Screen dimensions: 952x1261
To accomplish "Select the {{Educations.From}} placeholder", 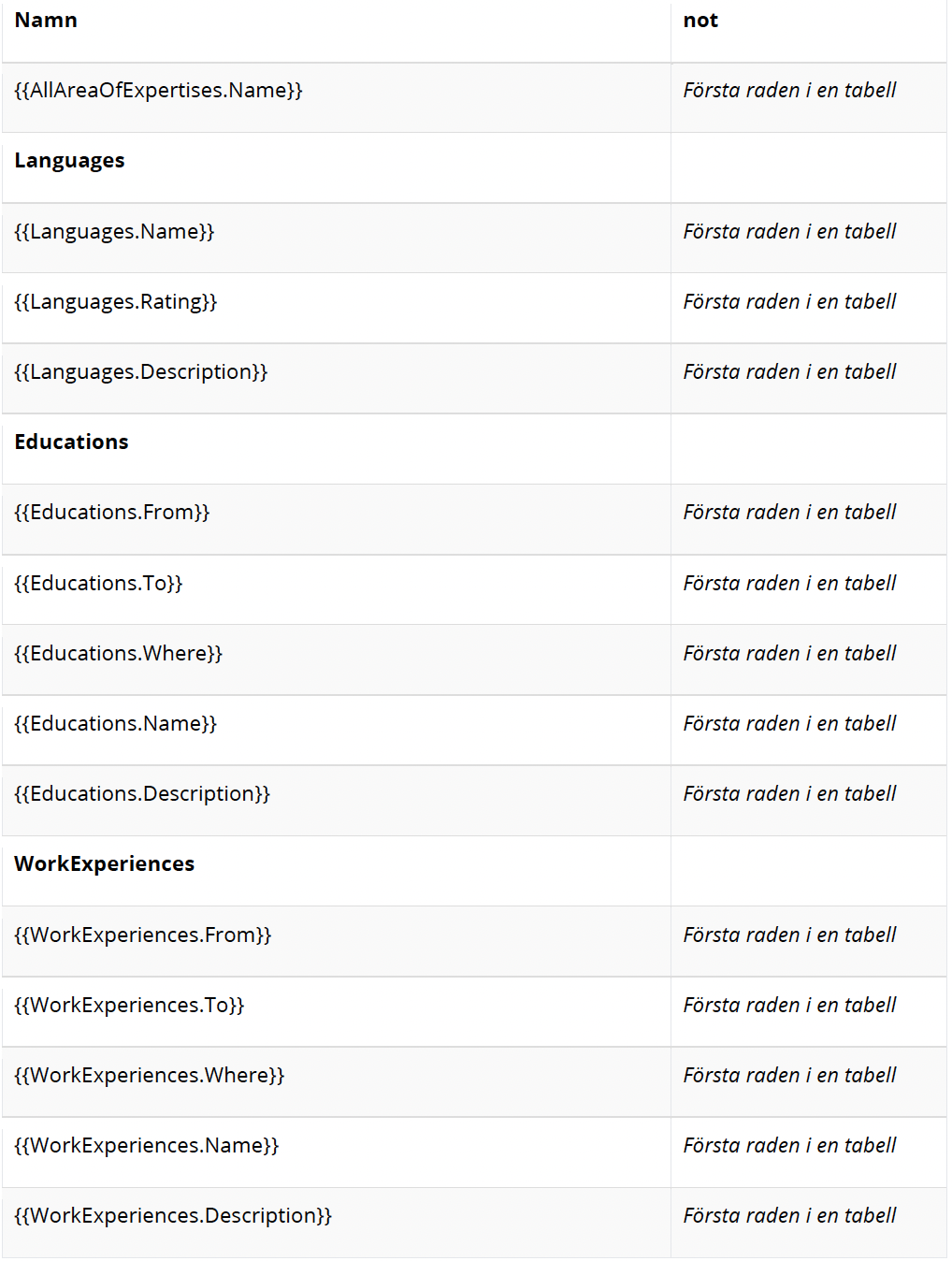I will pos(112,513).
